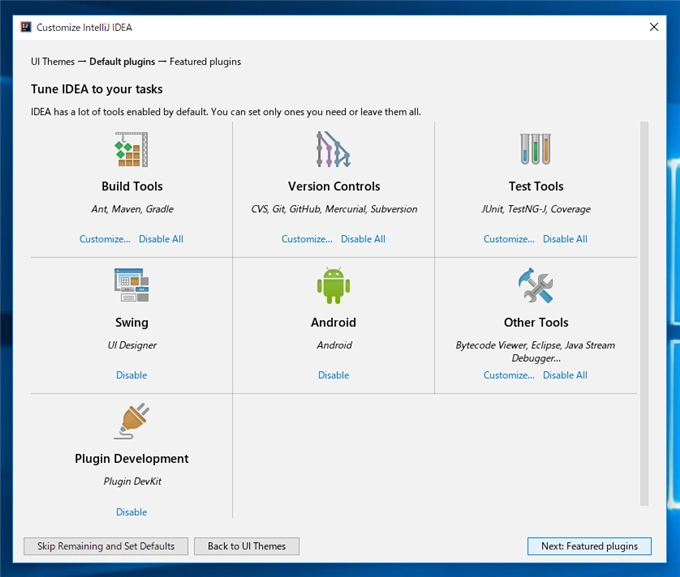This screenshot has width=680, height=577.
Task: Proceed to Next: Featured plugins
Action: pyautogui.click(x=589, y=546)
